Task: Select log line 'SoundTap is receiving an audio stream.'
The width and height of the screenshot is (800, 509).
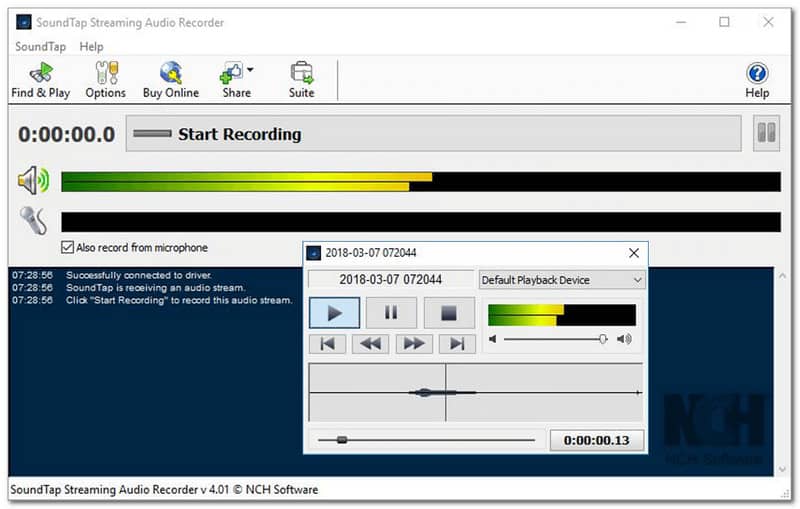Action: (x=156, y=288)
